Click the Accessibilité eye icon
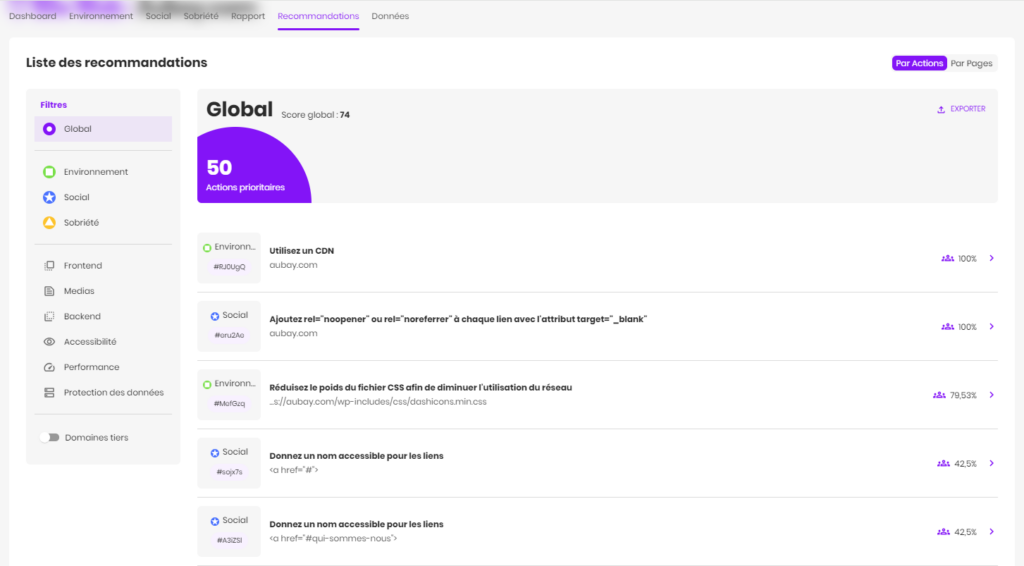The height and width of the screenshot is (566, 1024). click(49, 342)
